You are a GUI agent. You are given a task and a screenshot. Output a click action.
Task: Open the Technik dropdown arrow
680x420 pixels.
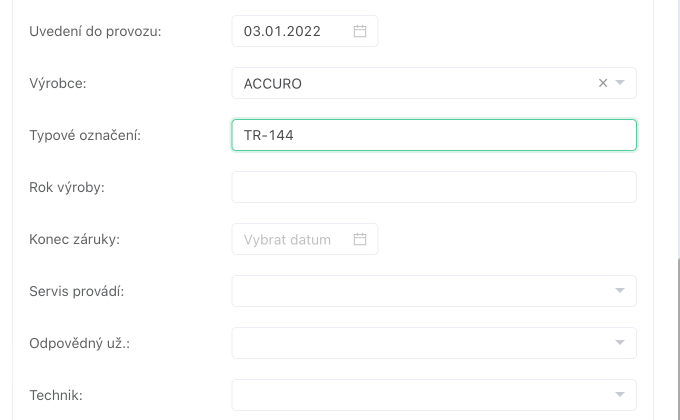coord(620,395)
